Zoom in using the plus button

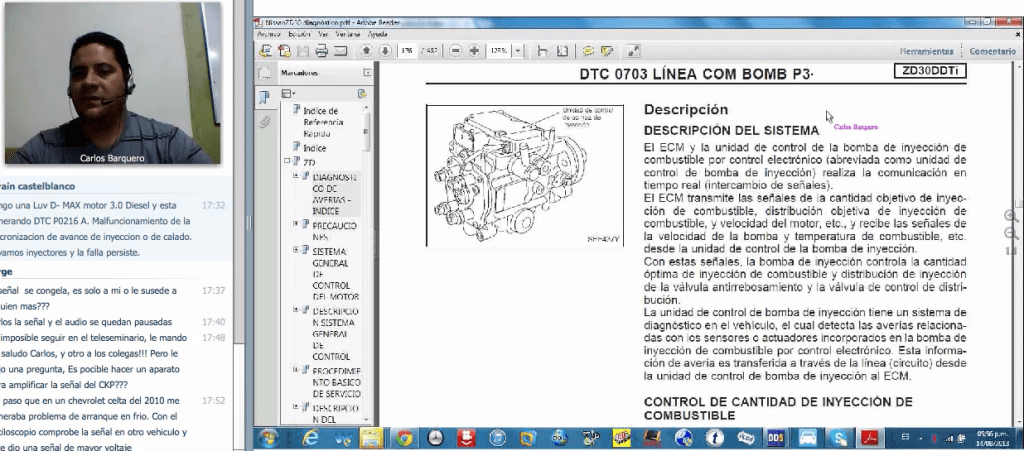pyautogui.click(x=474, y=50)
